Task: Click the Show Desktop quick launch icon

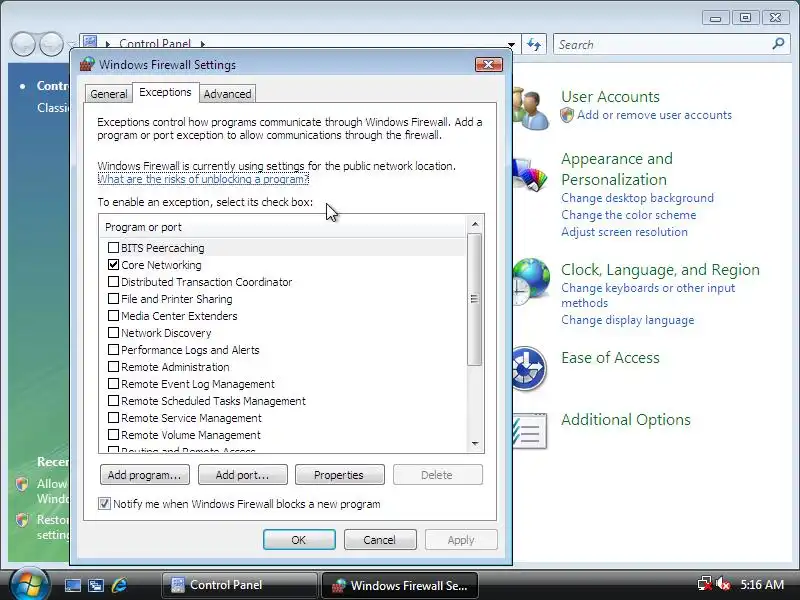Action: tap(72, 585)
